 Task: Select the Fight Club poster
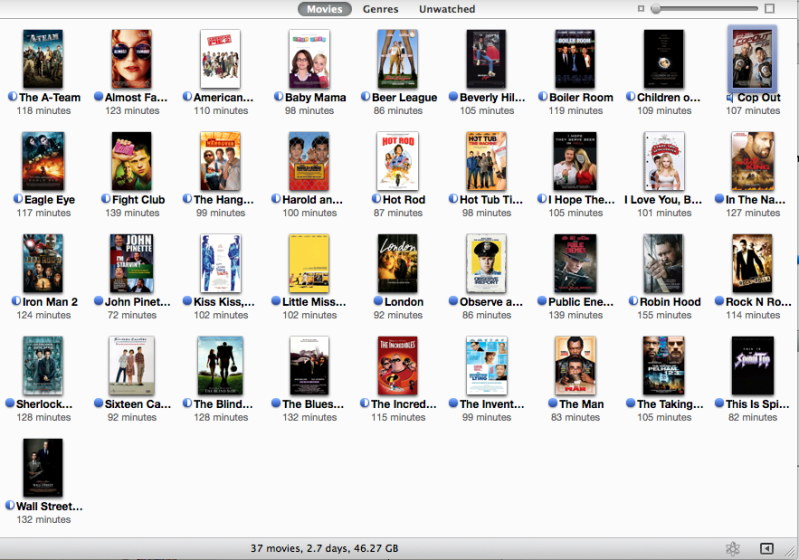[x=132, y=162]
